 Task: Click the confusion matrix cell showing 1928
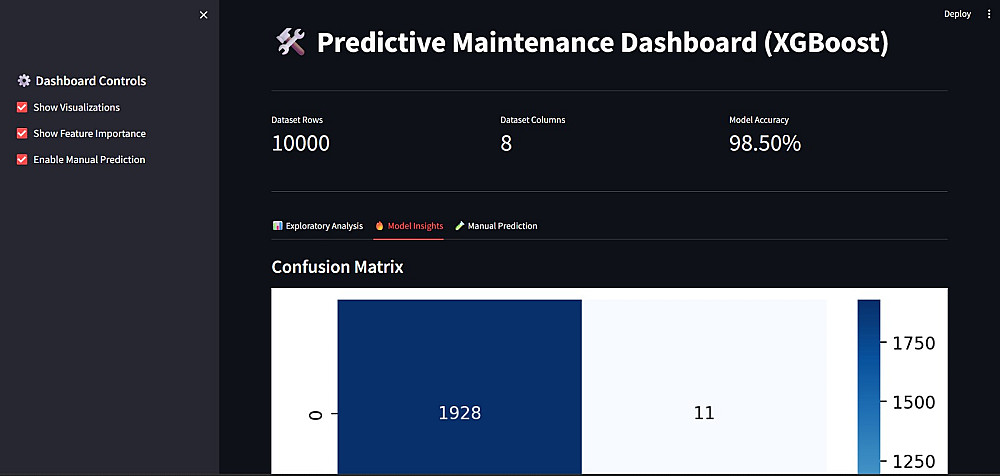[x=460, y=387]
